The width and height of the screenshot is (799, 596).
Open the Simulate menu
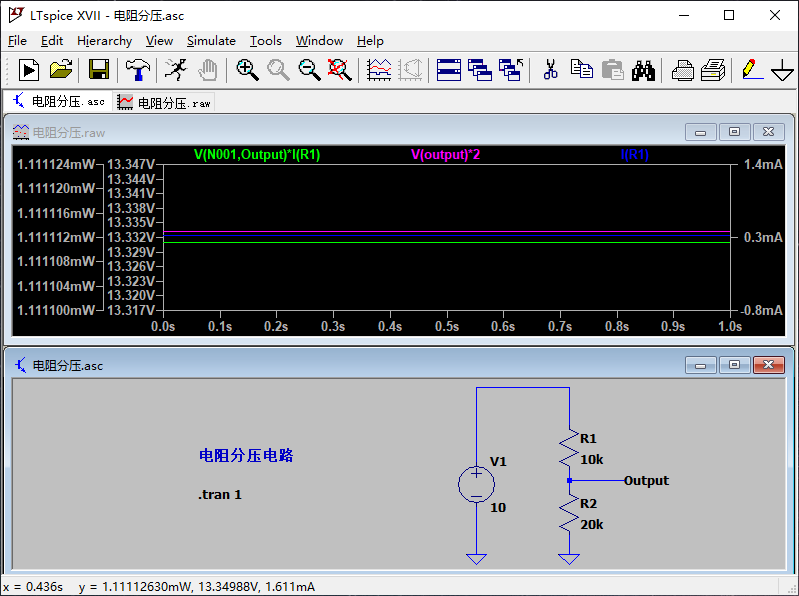(211, 40)
